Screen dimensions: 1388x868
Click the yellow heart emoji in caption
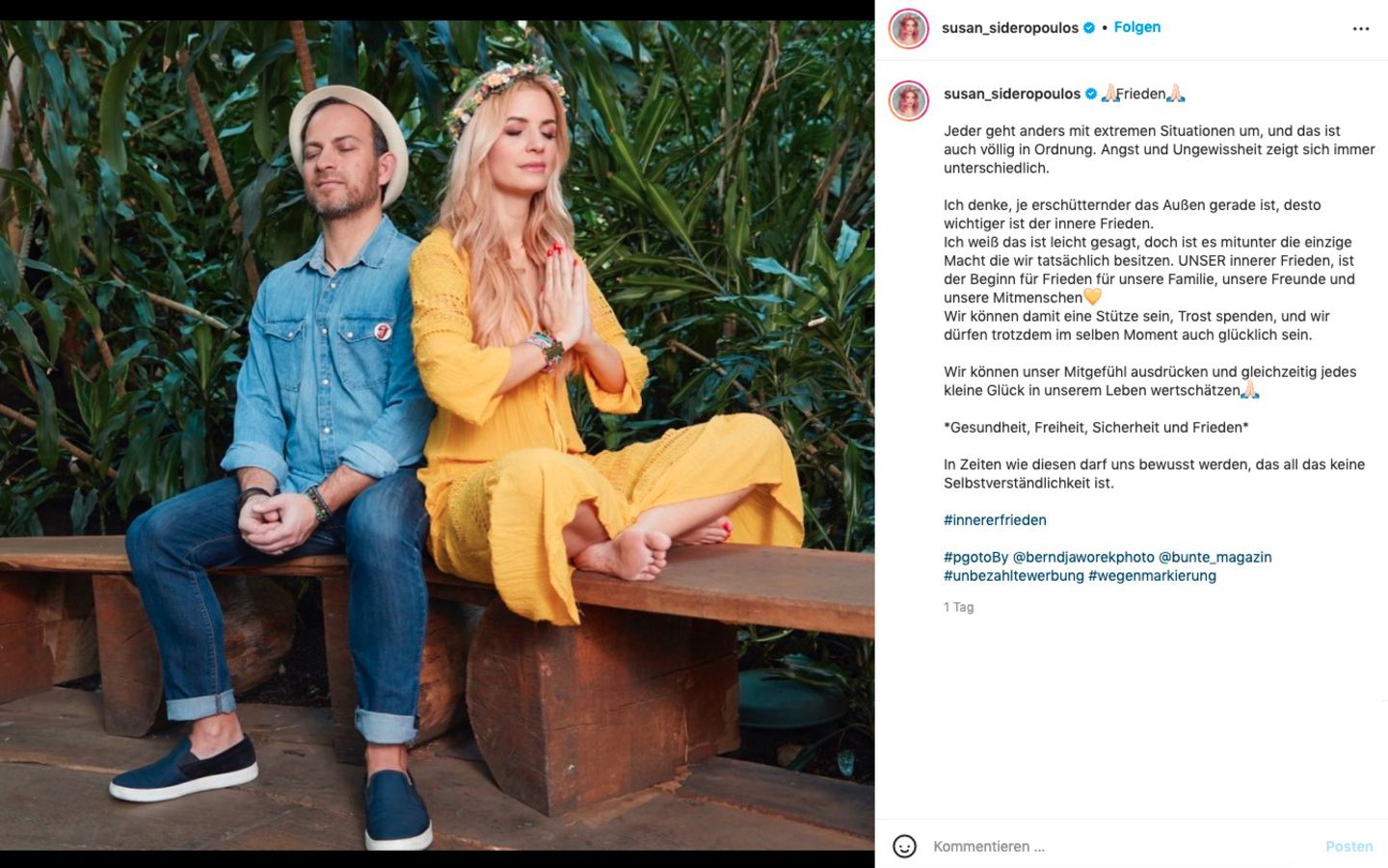1092,297
